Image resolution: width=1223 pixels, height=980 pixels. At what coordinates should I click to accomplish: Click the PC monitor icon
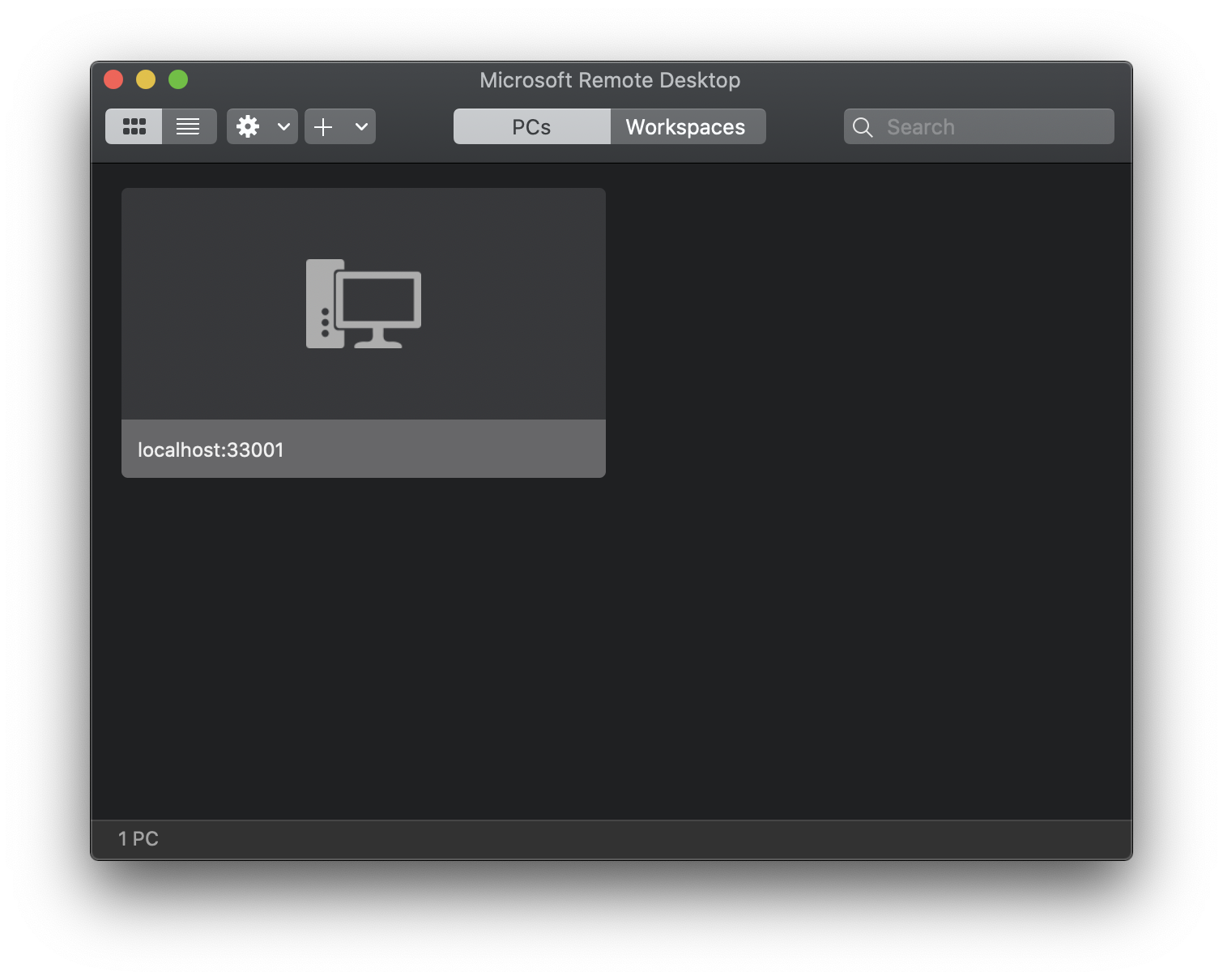[364, 304]
